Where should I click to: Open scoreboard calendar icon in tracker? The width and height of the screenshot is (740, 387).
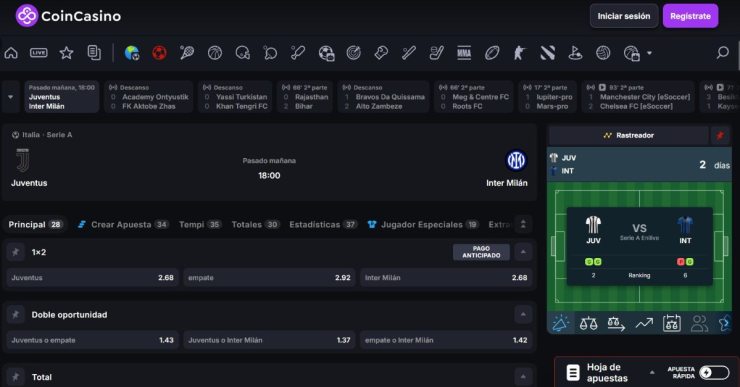(x=672, y=323)
